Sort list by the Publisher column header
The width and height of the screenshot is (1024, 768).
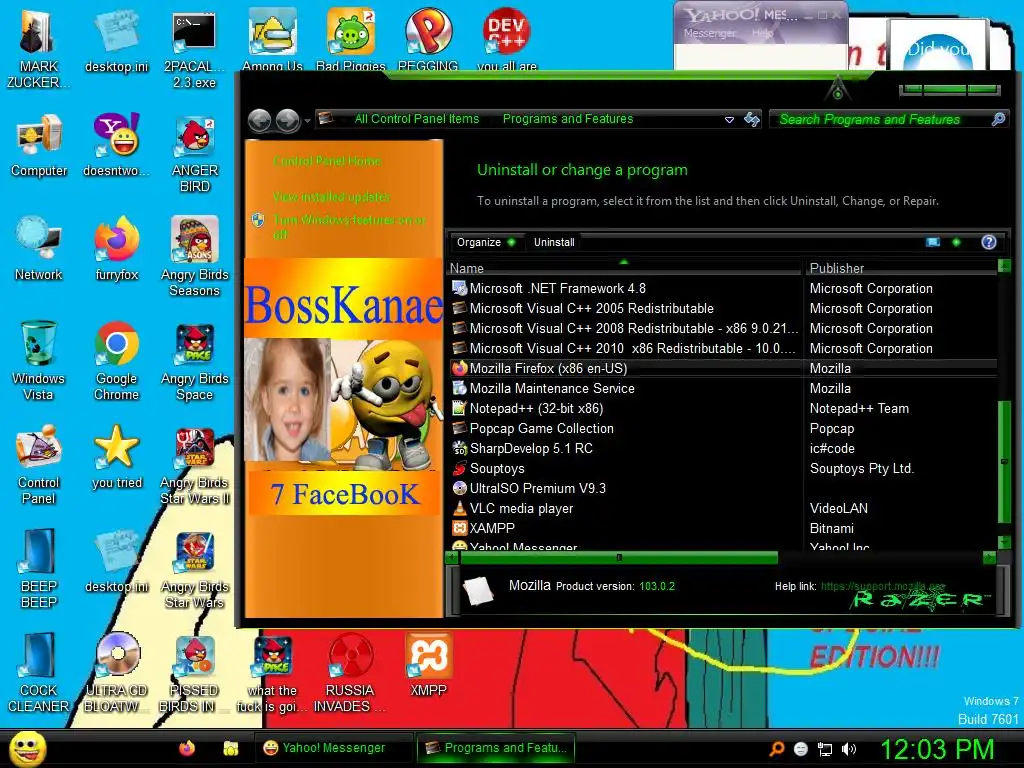901,268
